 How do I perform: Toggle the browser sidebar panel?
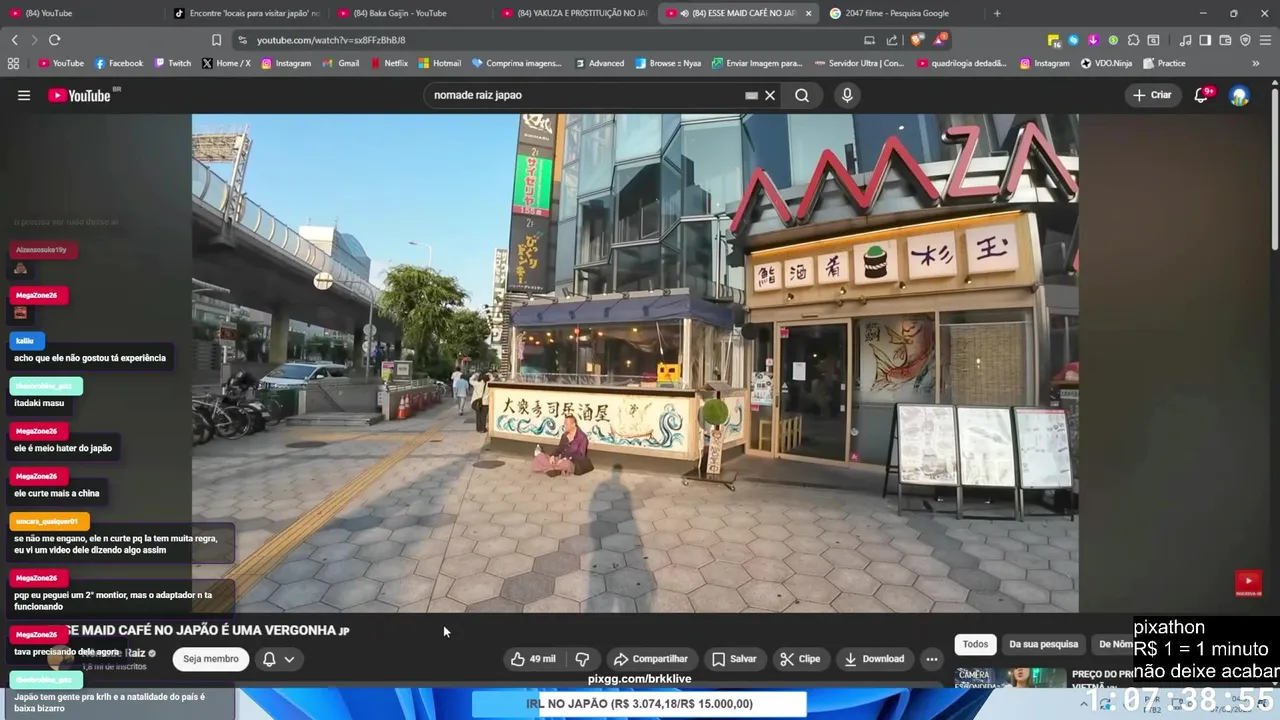click(1205, 40)
